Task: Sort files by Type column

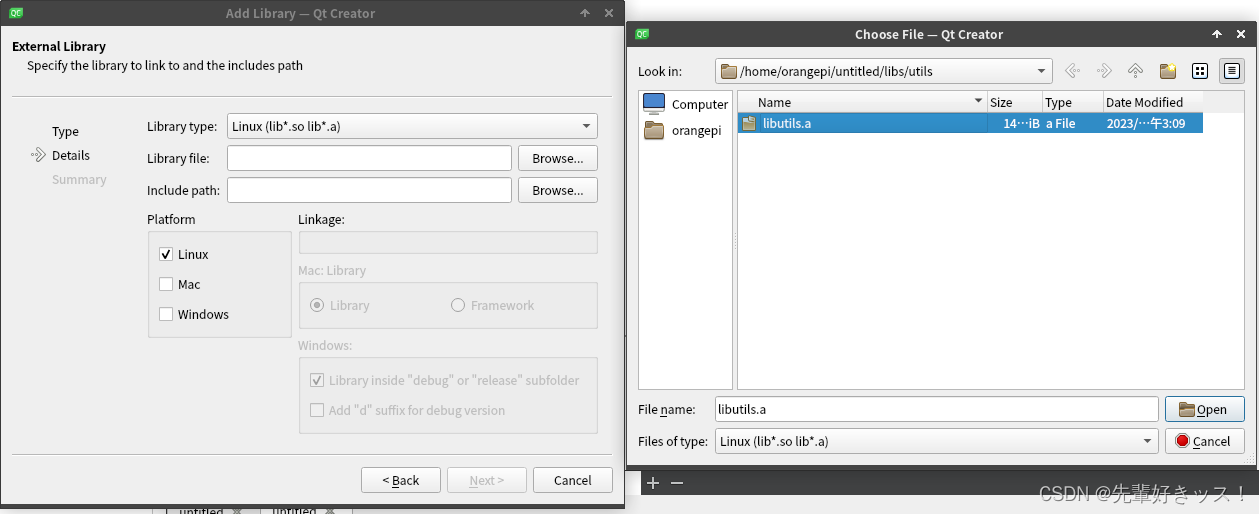Action: coord(1073,102)
